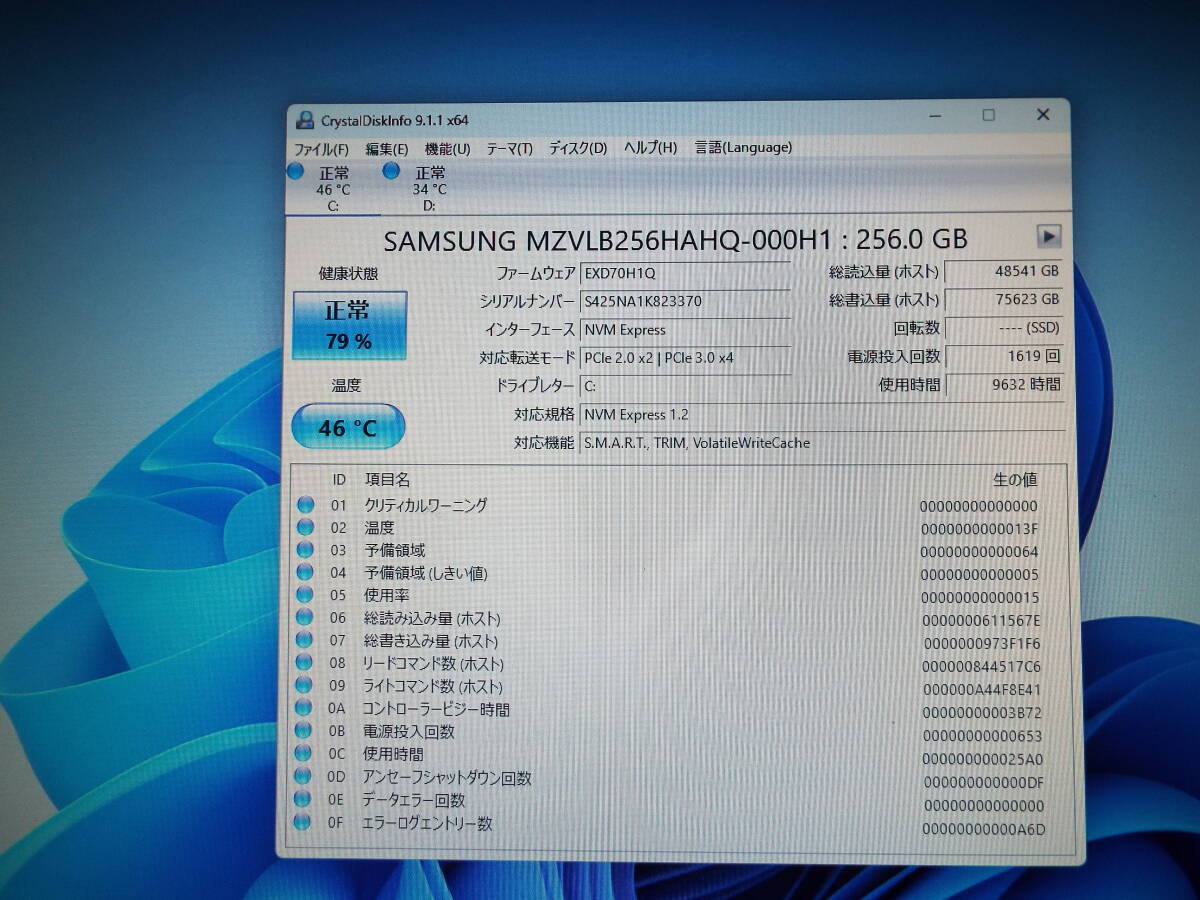Image resolution: width=1200 pixels, height=900 pixels.
Task: Open the ヘルプ(H) menu
Action: (x=650, y=148)
